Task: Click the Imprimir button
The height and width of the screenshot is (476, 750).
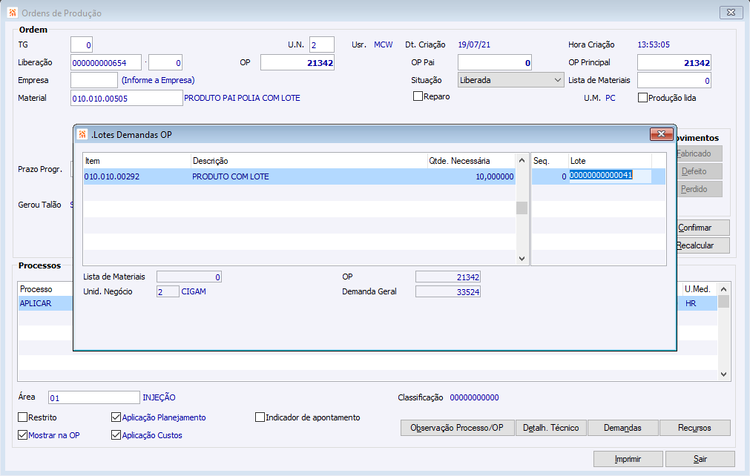Action: 628,459
